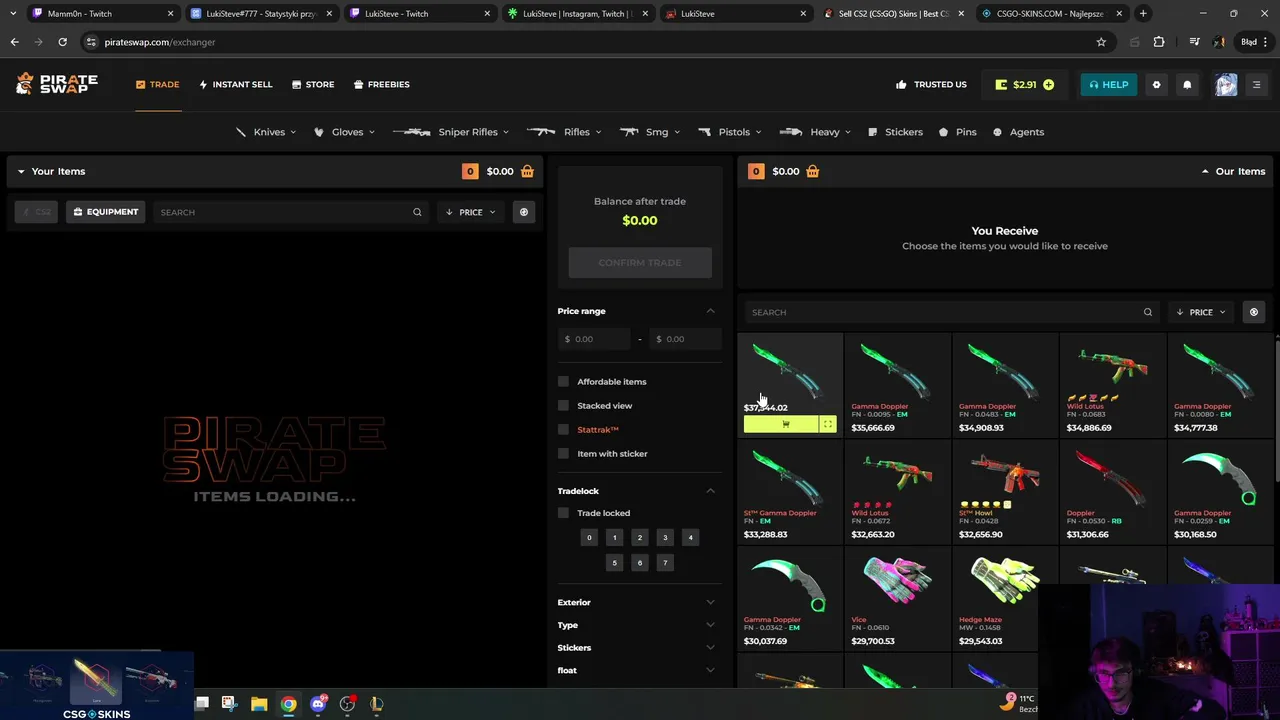The height and width of the screenshot is (720, 1280).
Task: Open Your Items PRICE sort dropdown
Action: point(471,212)
